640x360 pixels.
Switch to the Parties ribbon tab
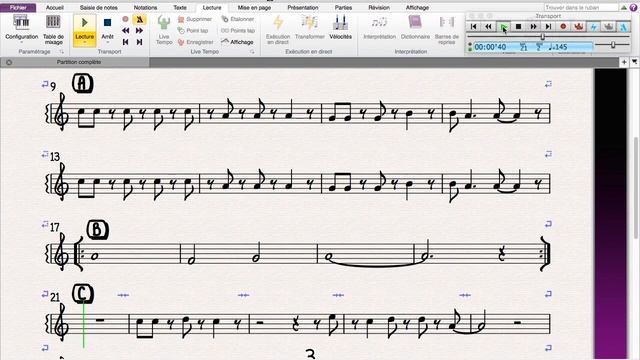tap(343, 7)
